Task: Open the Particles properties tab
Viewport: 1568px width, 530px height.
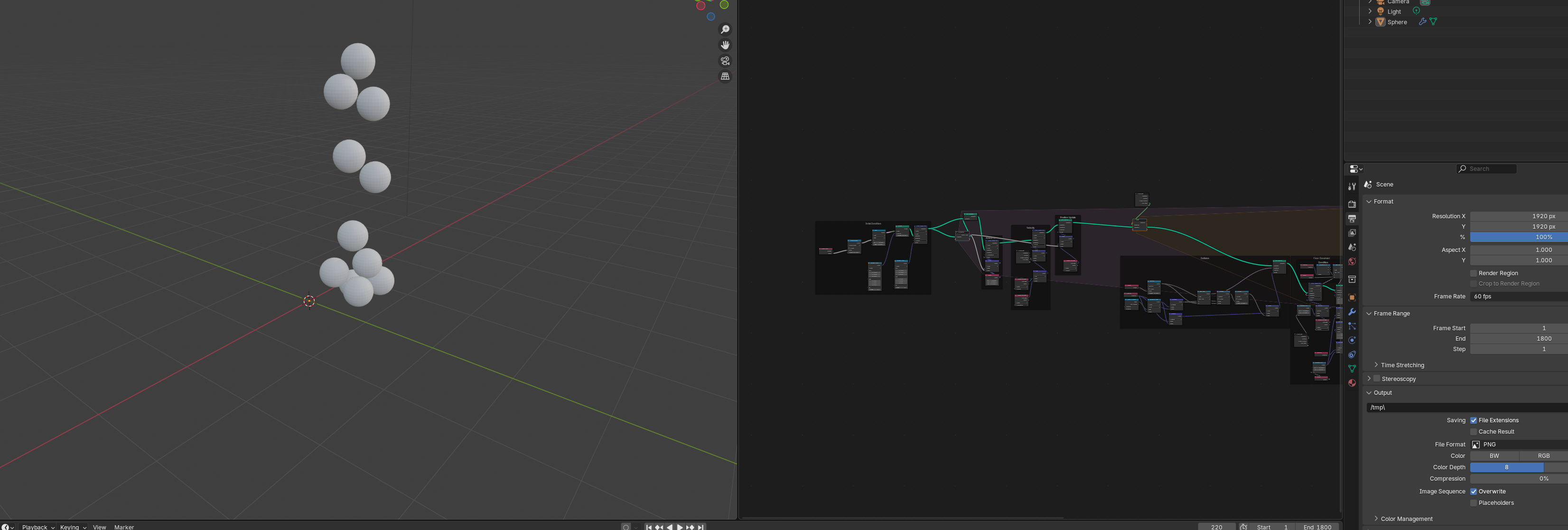Action: click(x=1352, y=326)
